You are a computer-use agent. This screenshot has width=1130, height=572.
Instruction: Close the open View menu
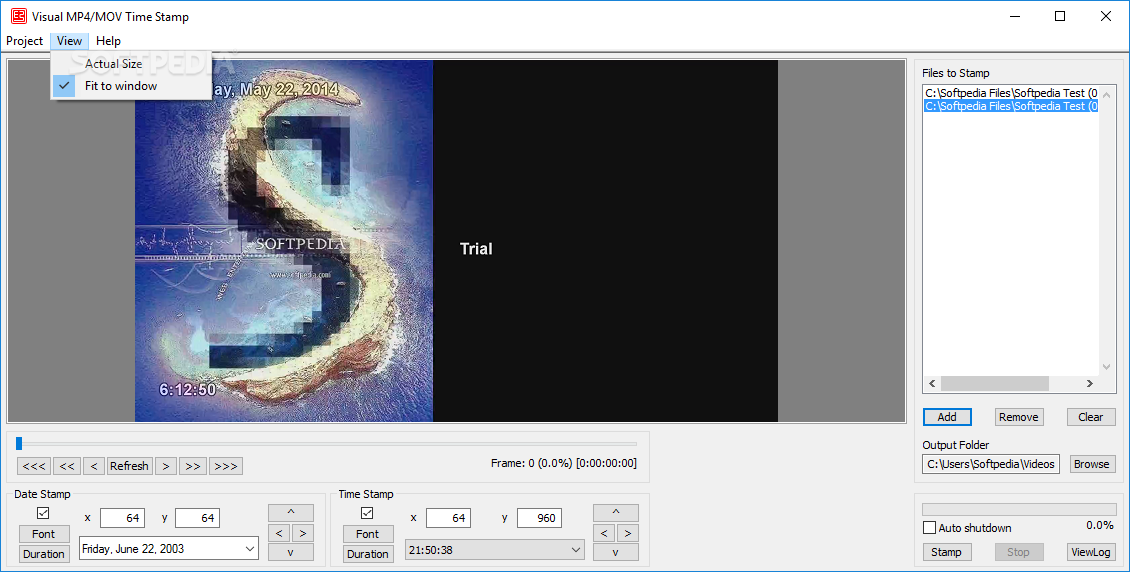pos(69,41)
